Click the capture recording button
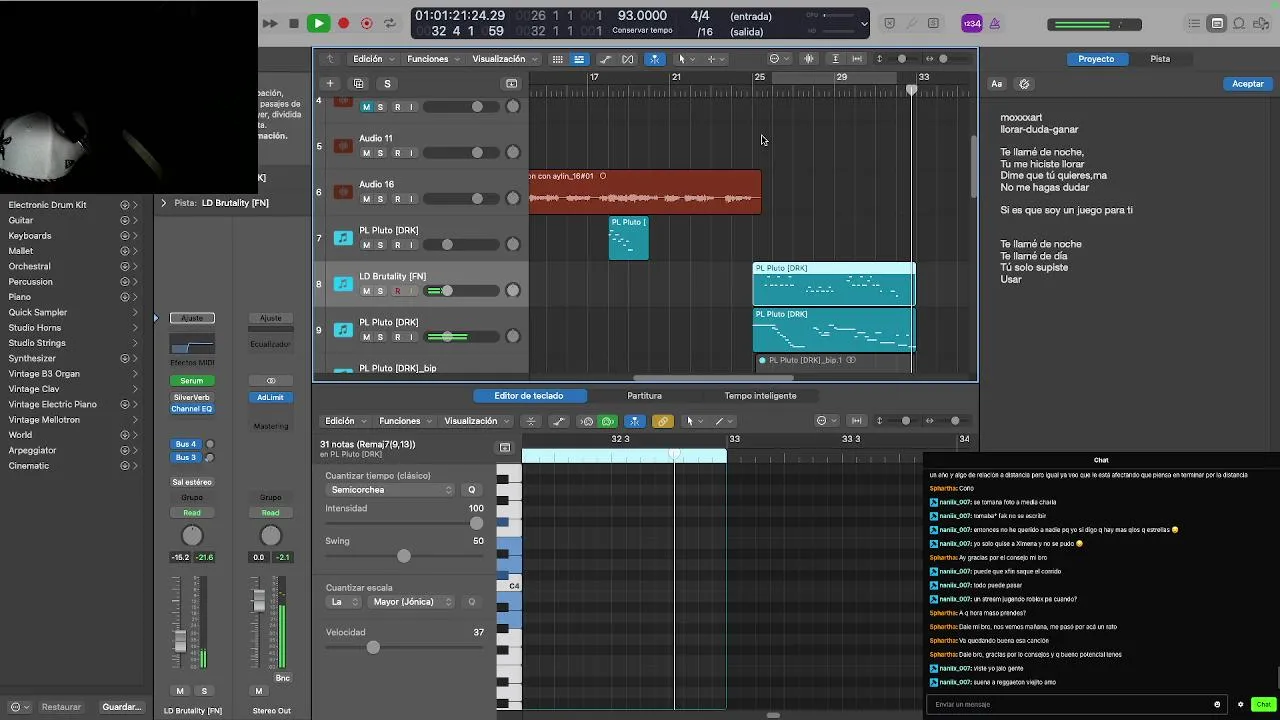The width and height of the screenshot is (1280, 720). (x=367, y=23)
